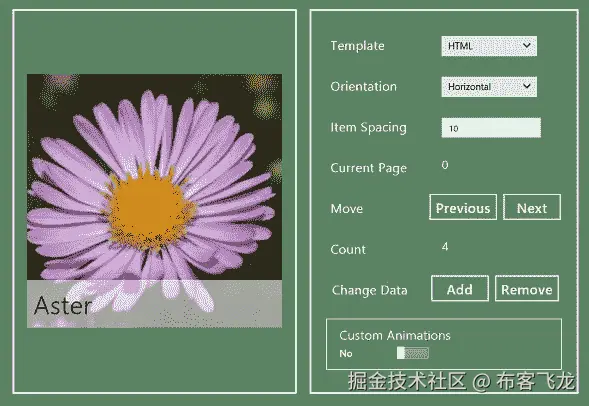Click the Item Spacing input field
Viewport: 589px width, 406px height.
(x=491, y=128)
